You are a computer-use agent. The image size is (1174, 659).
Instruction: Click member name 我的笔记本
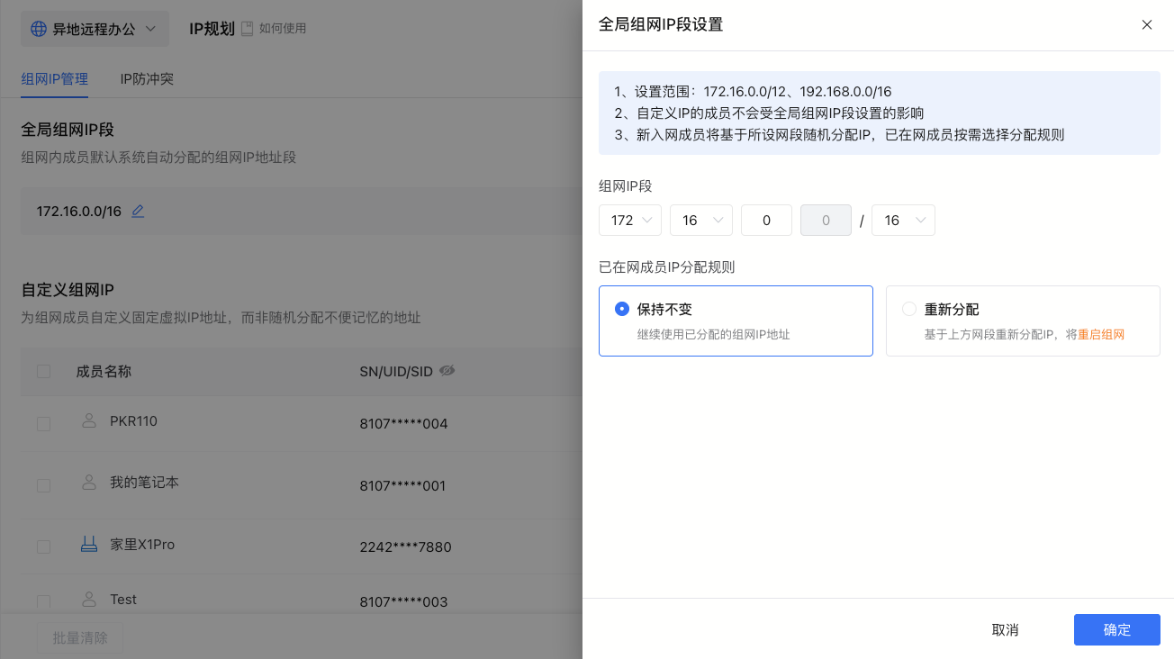145,482
